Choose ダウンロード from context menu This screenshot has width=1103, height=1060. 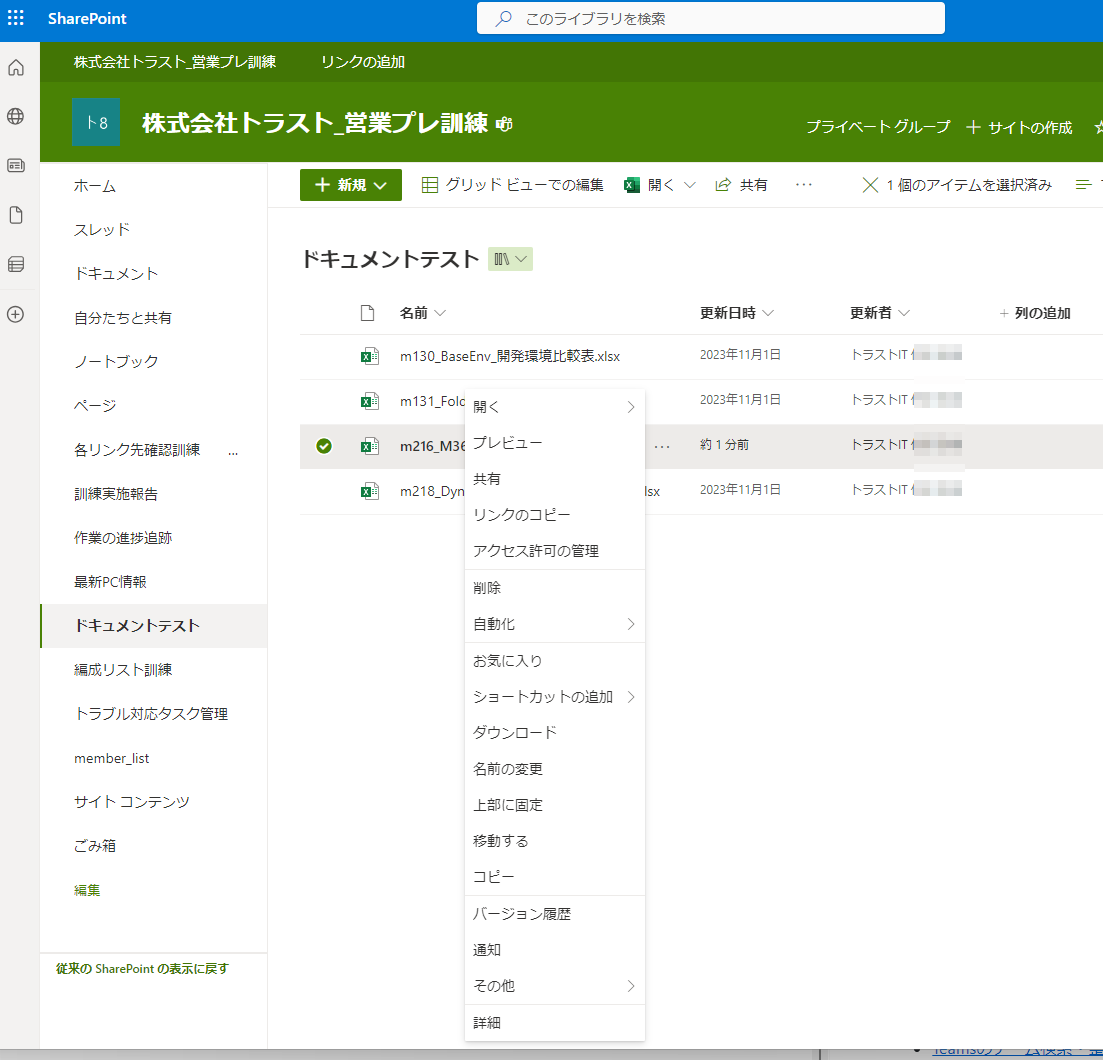pos(554,732)
